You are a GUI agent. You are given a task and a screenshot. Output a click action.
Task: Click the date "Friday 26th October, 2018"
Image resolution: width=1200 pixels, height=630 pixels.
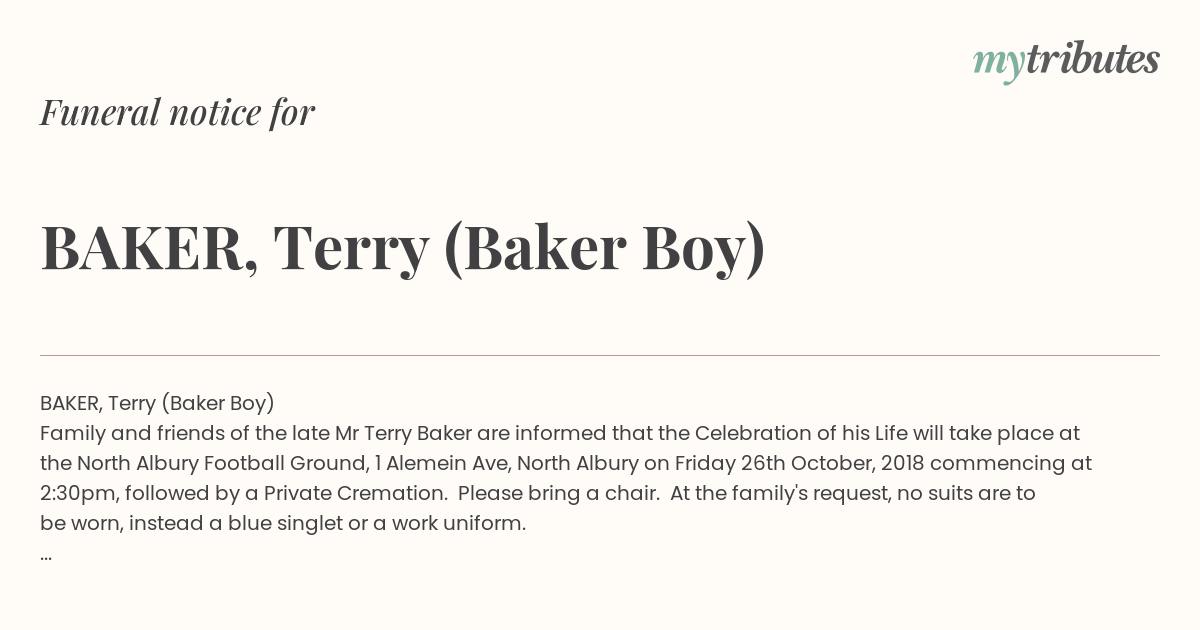[798, 463]
